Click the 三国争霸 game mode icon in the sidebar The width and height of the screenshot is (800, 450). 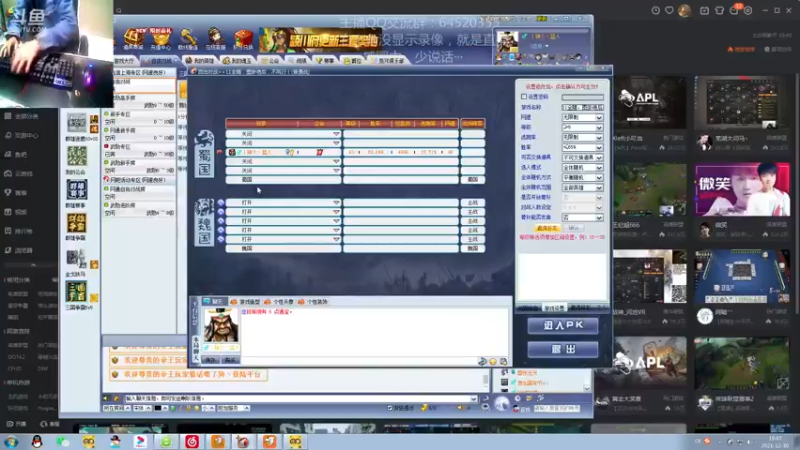tap(77, 292)
